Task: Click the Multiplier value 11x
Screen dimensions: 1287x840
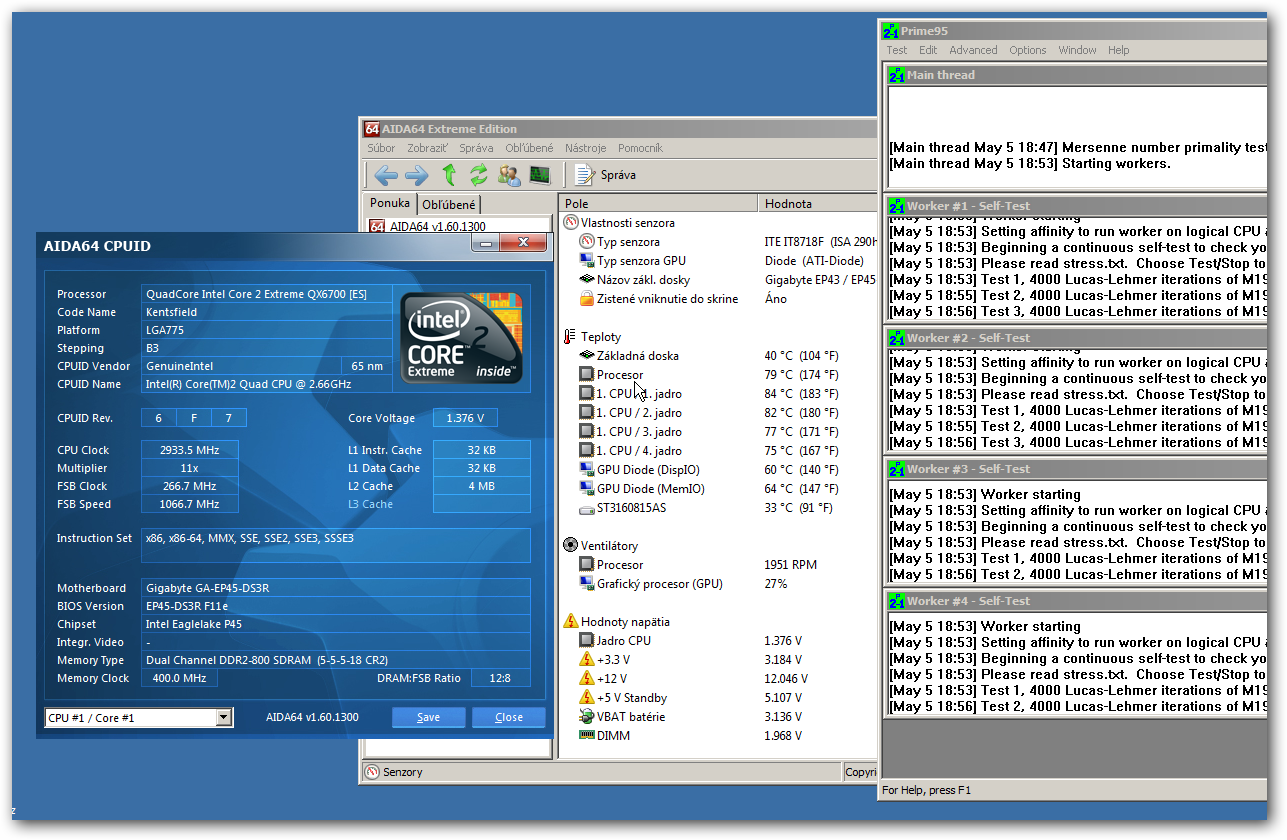Action: (190, 468)
